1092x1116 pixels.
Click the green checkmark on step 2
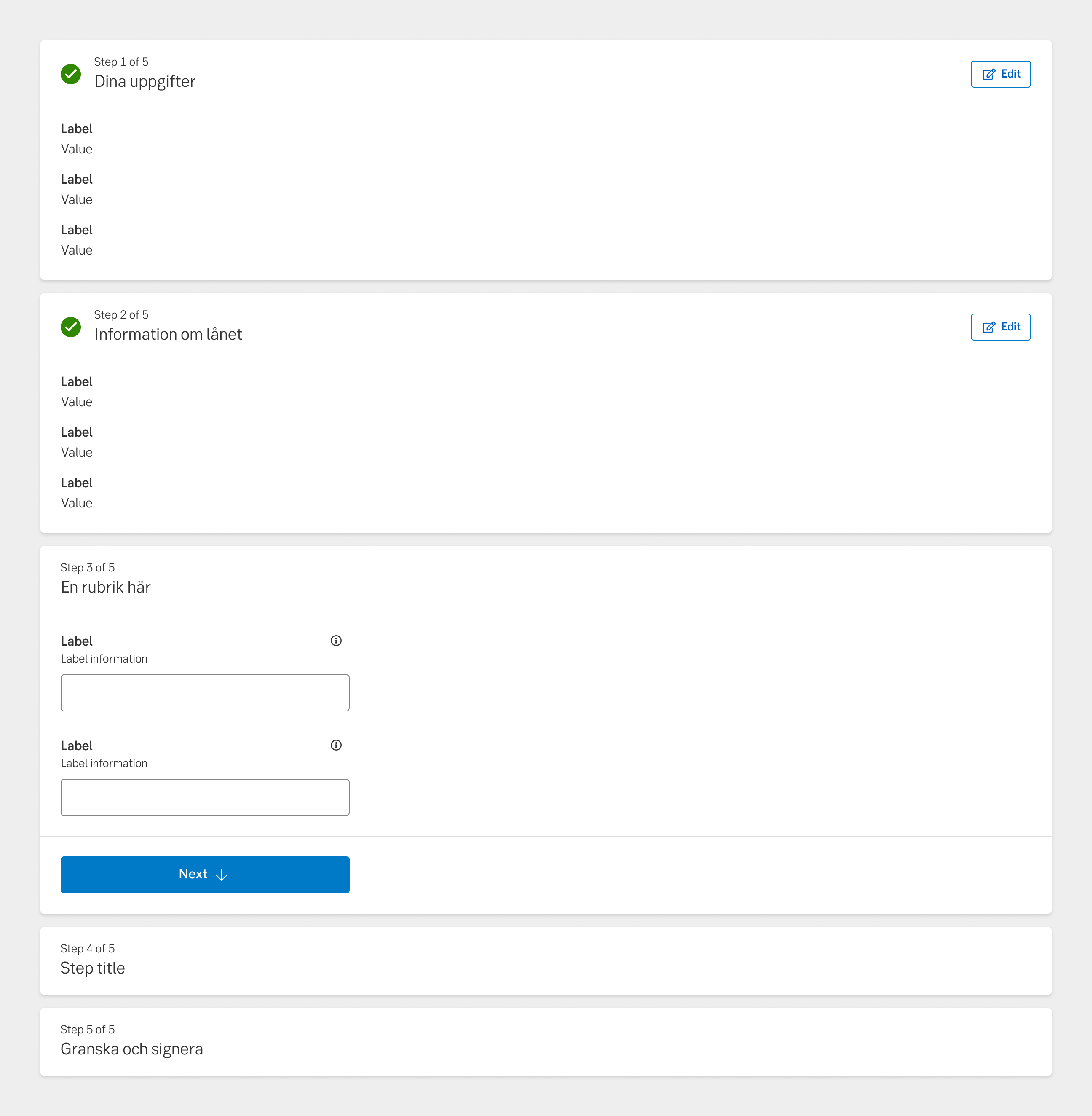[70, 327]
